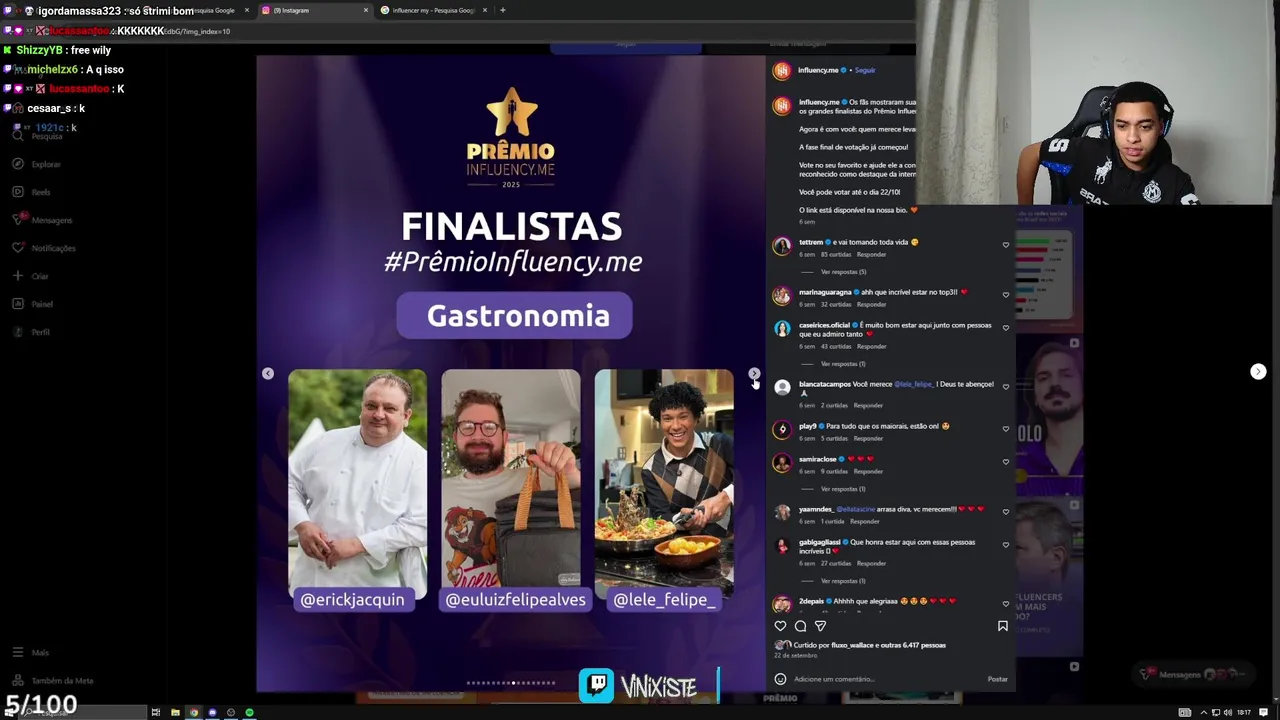The image size is (1280, 720).
Task: Like gabigagliassi's comment heart
Action: 1006,545
